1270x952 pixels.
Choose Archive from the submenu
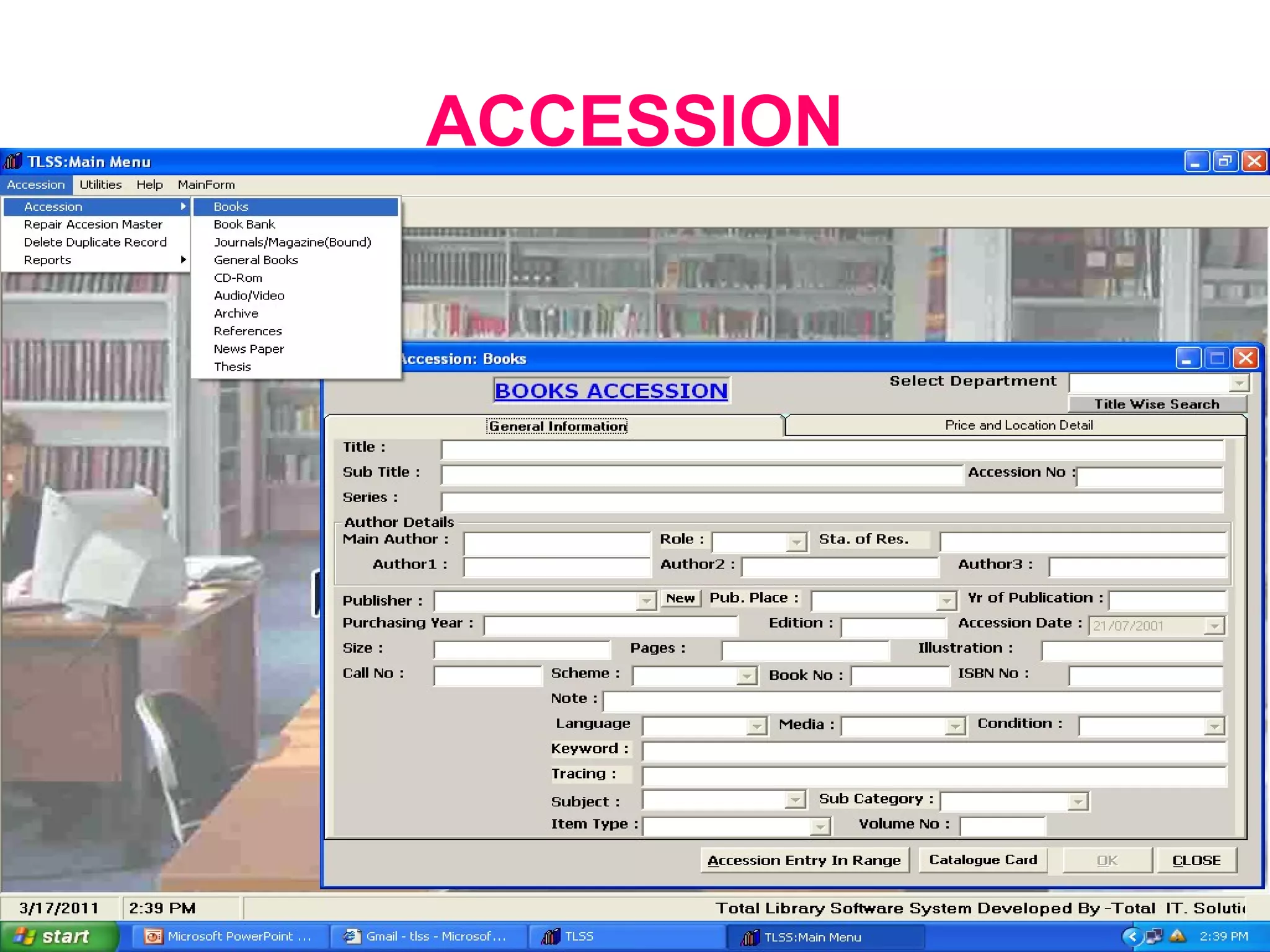point(295,314)
